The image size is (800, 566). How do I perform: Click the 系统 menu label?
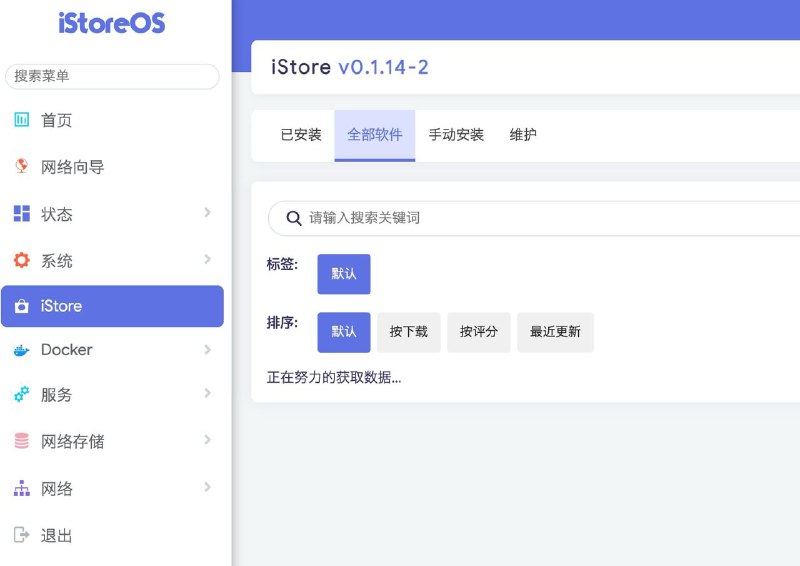click(x=57, y=261)
